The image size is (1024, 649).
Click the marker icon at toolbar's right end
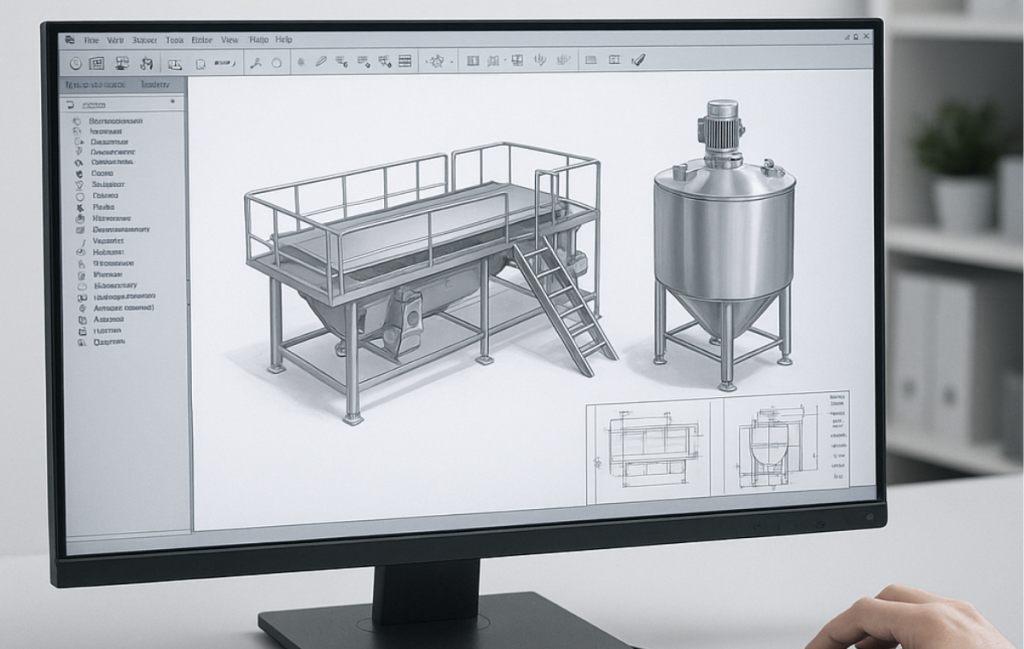point(639,60)
